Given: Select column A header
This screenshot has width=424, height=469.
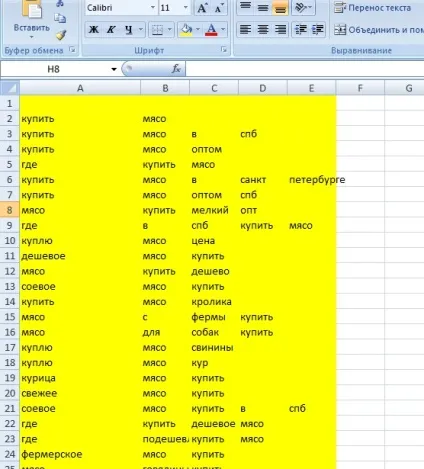Looking at the screenshot, I should [80, 88].
